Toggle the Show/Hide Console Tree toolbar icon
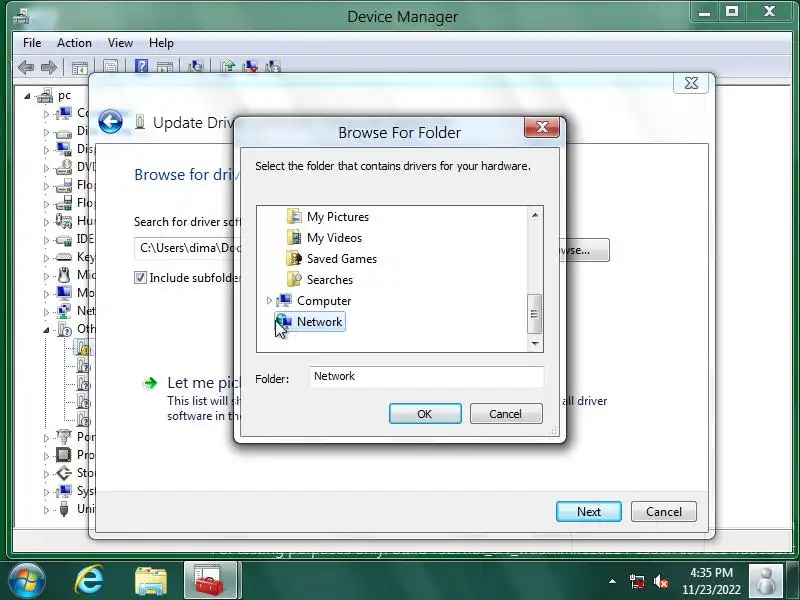Image resolution: width=800 pixels, height=600 pixels. point(80,67)
